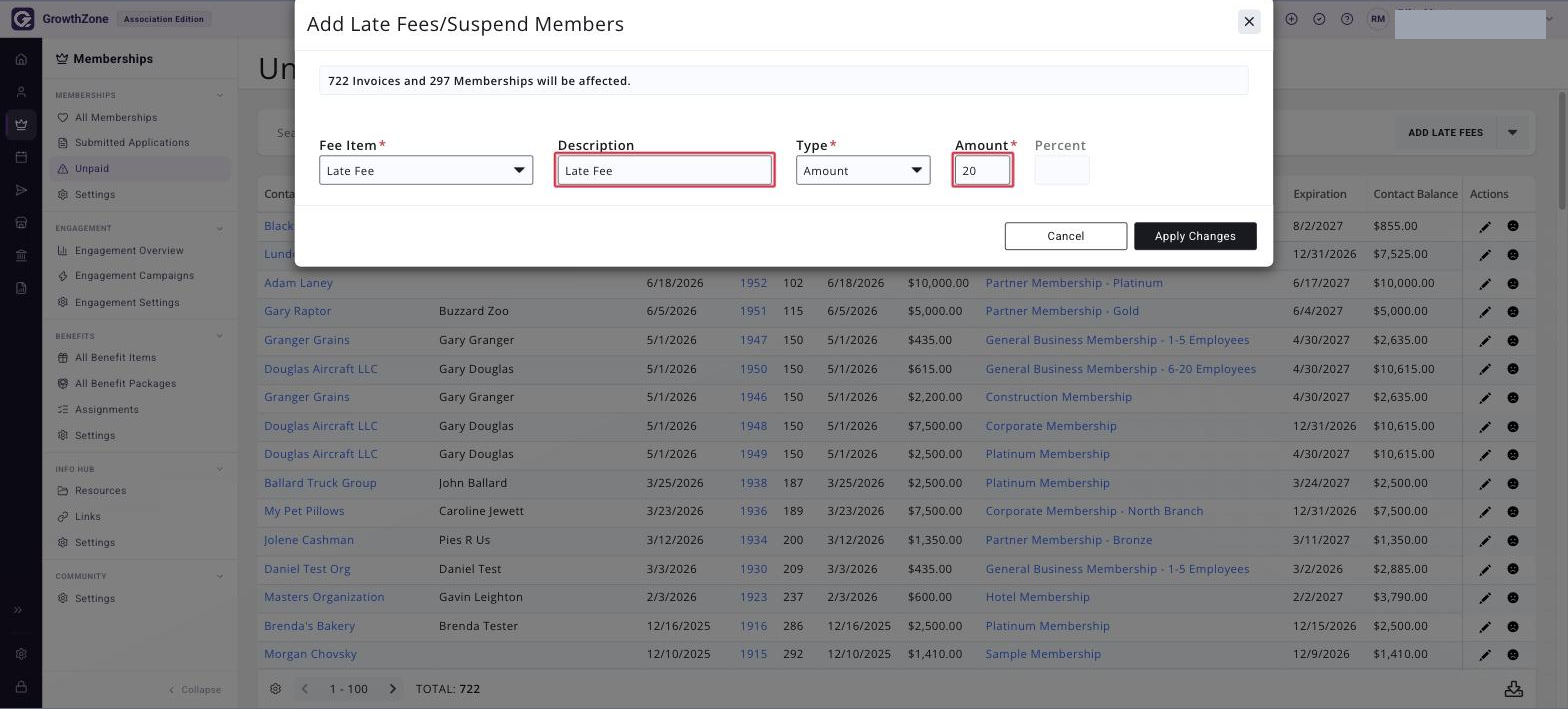Click the suspend face icon in Adam Laney row
1568x709 pixels.
[1513, 284]
